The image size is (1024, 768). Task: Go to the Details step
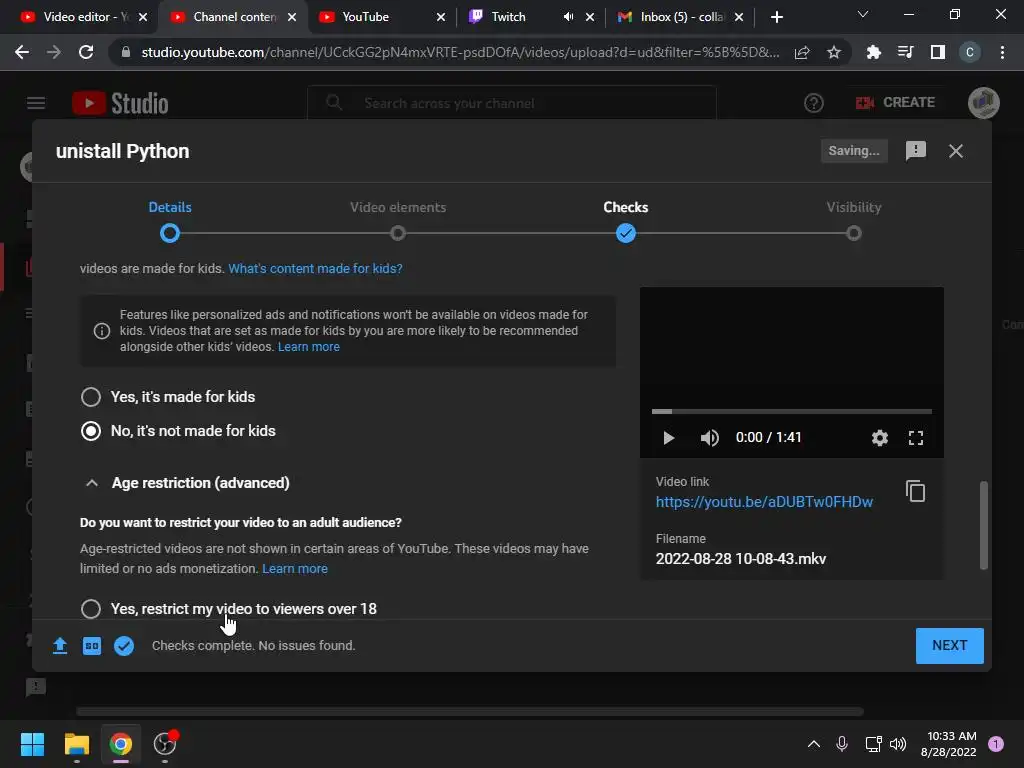pyautogui.click(x=170, y=221)
